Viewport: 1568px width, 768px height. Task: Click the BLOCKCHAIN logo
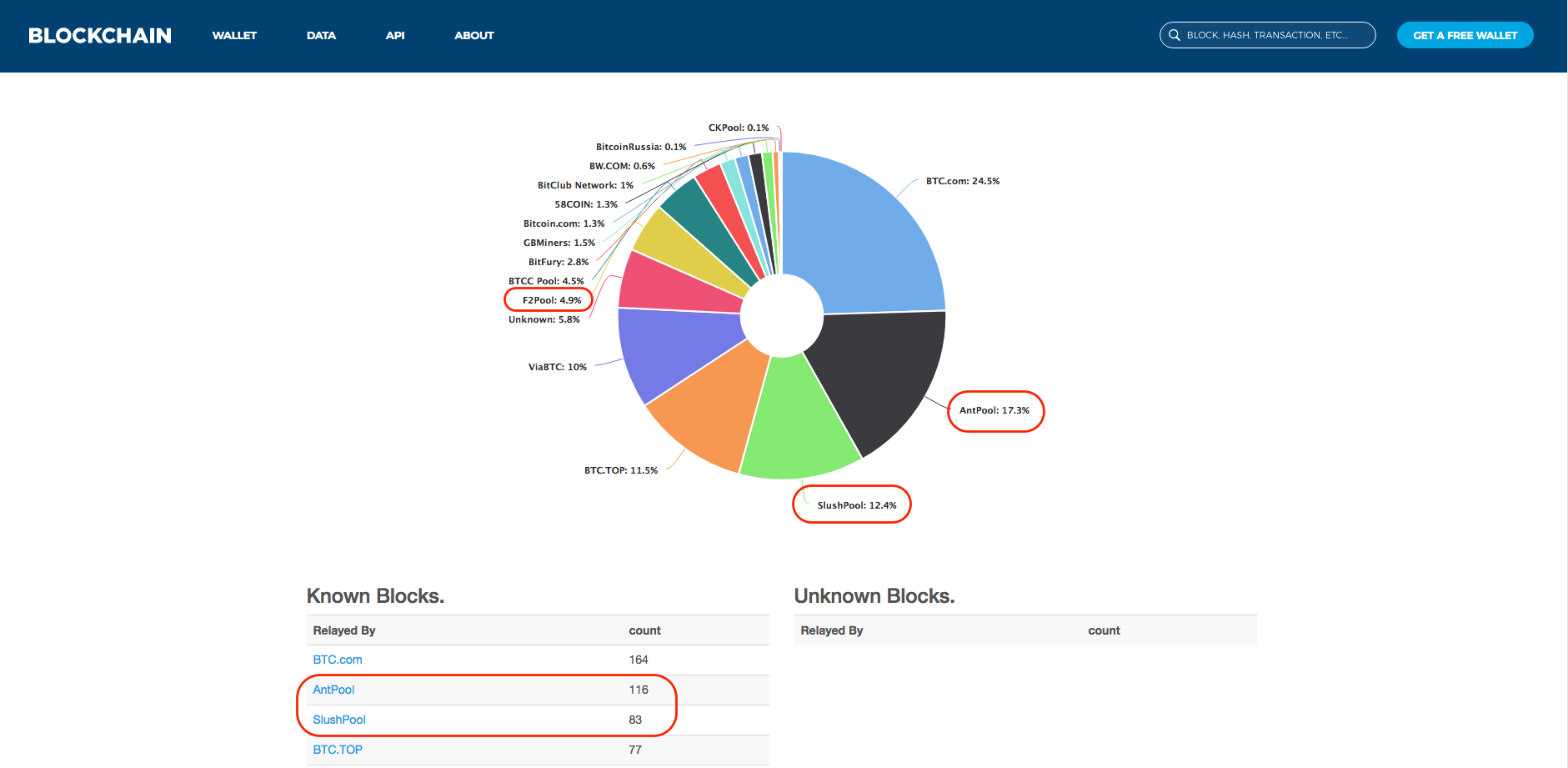(x=100, y=36)
